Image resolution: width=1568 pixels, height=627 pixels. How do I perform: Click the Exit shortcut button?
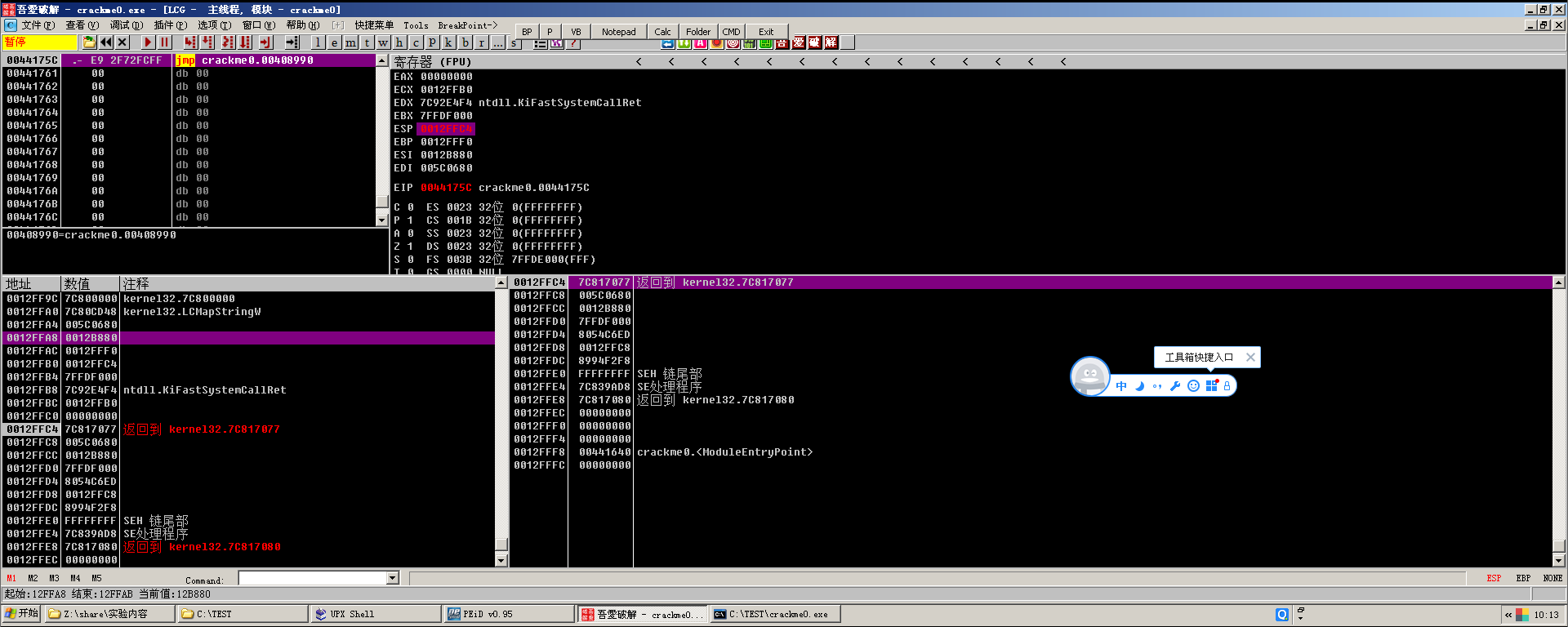click(x=766, y=32)
